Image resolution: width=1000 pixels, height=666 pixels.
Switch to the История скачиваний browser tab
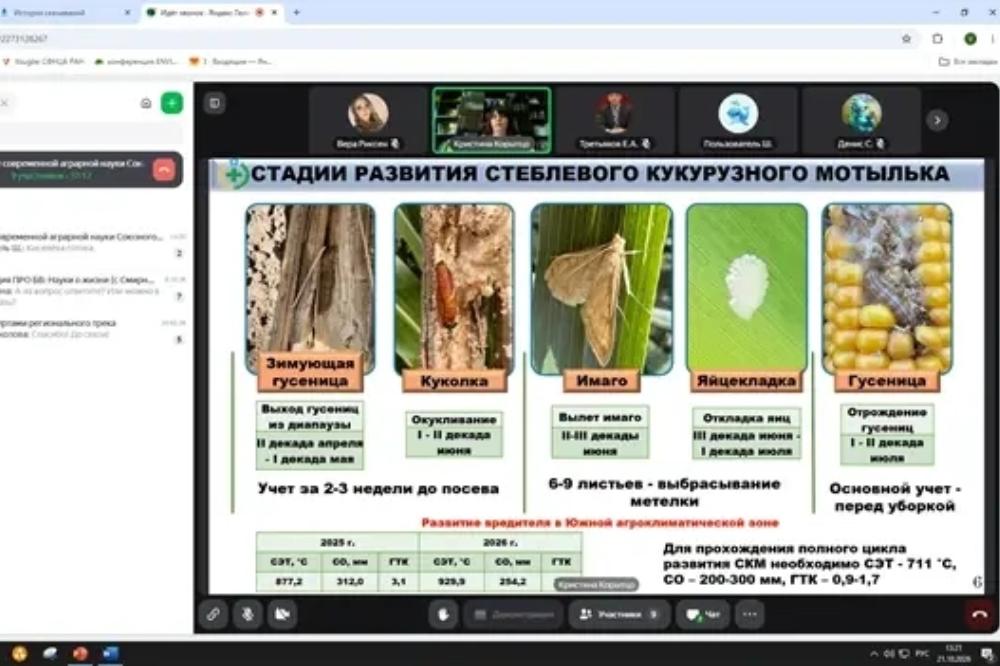pos(64,13)
